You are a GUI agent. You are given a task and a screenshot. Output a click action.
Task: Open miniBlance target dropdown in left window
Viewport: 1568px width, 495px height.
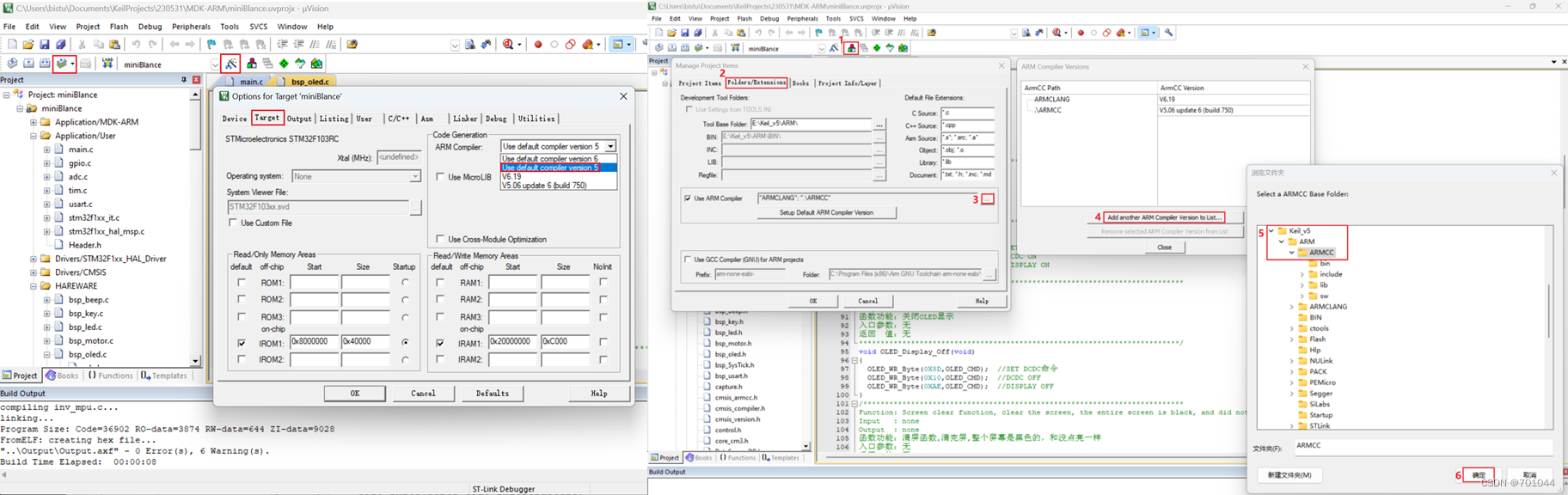click(215, 64)
